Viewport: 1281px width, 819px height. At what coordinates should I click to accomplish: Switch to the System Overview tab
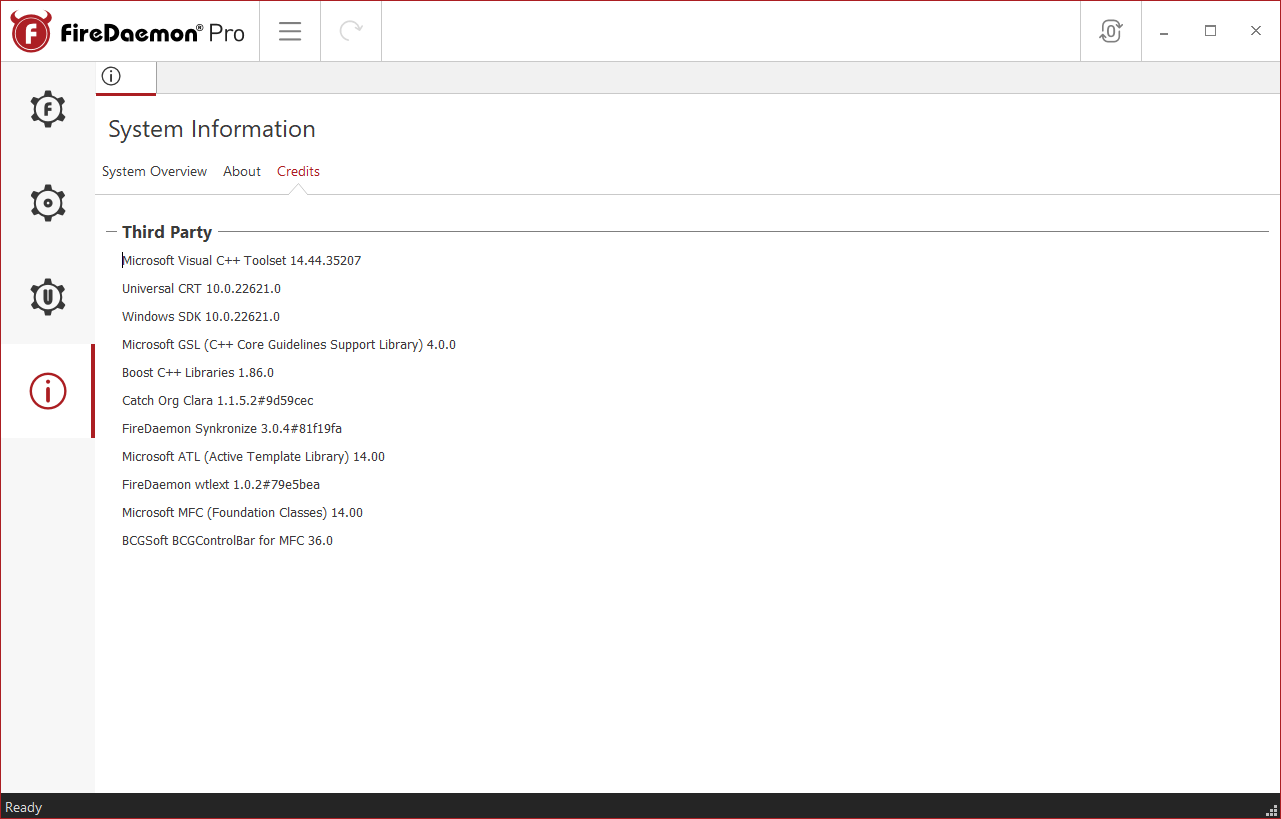pyautogui.click(x=154, y=172)
